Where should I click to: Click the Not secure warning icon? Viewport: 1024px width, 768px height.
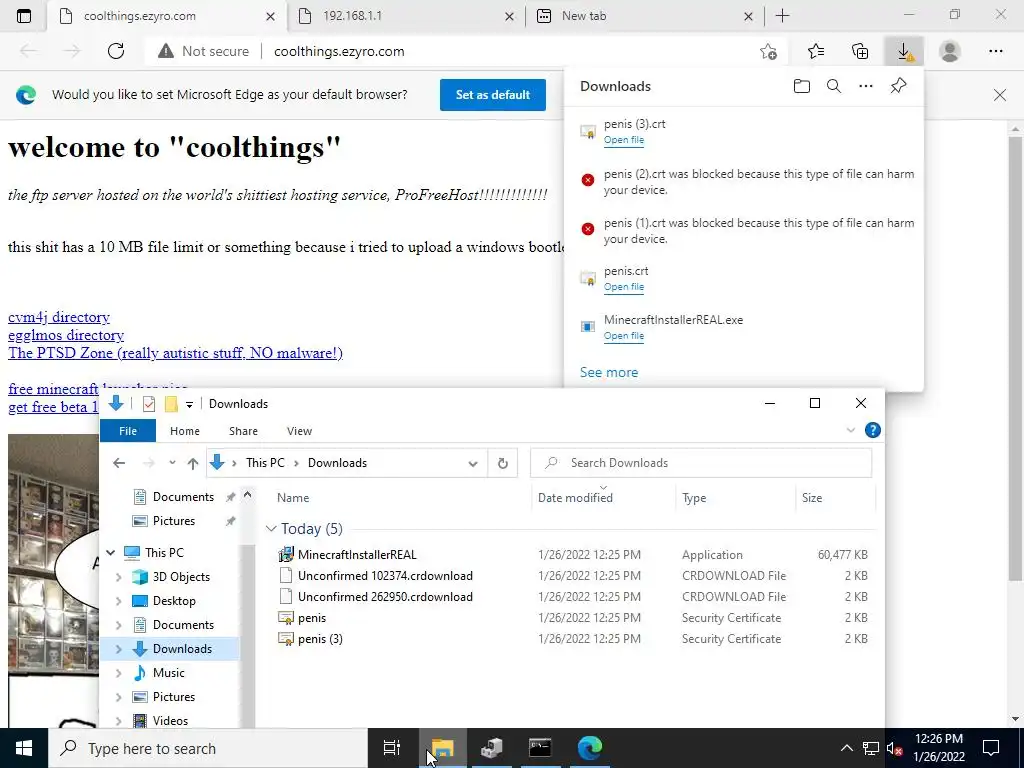[x=166, y=51]
